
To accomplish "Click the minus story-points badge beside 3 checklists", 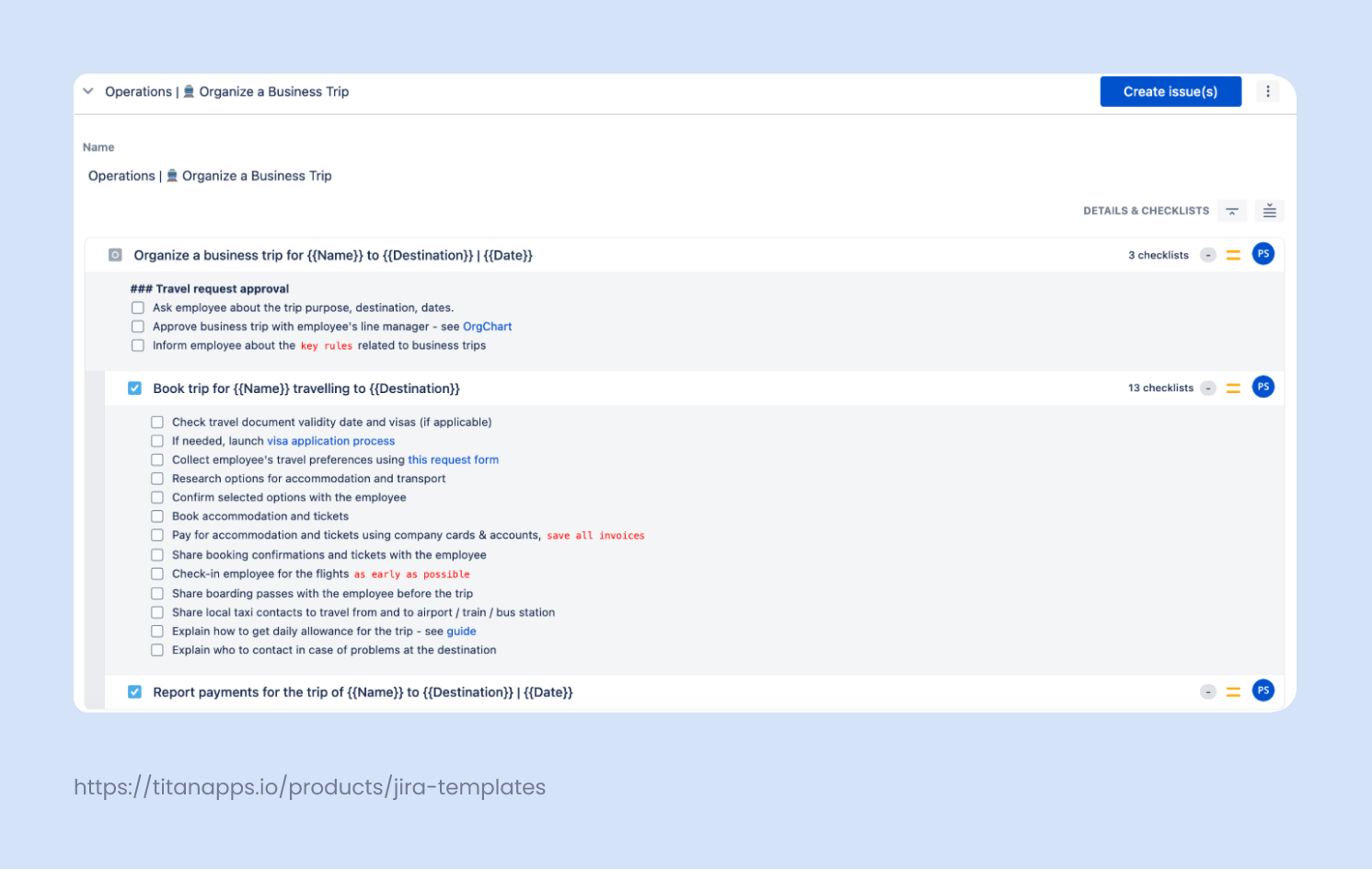I will tap(1208, 255).
